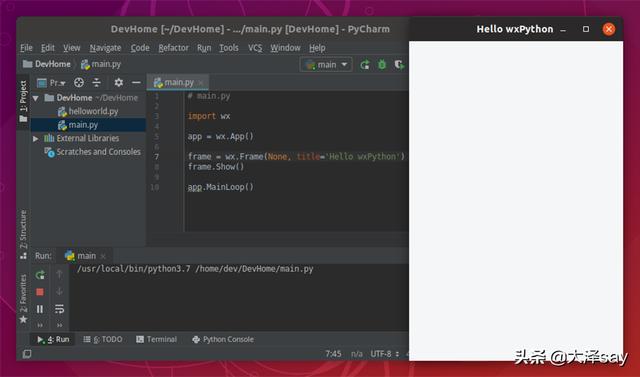Click the main.py breadcrumb in navigation bar
The image size is (640, 377).
point(101,64)
